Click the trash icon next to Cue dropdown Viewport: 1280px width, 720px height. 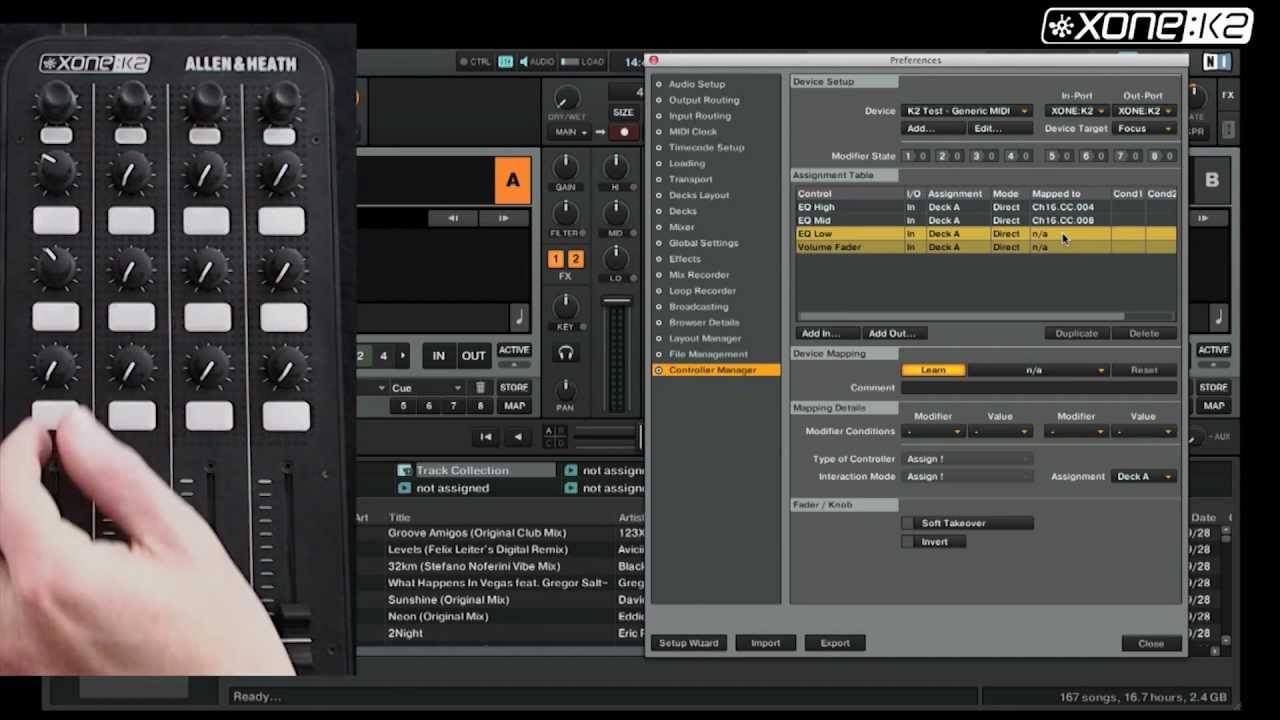(x=480, y=388)
